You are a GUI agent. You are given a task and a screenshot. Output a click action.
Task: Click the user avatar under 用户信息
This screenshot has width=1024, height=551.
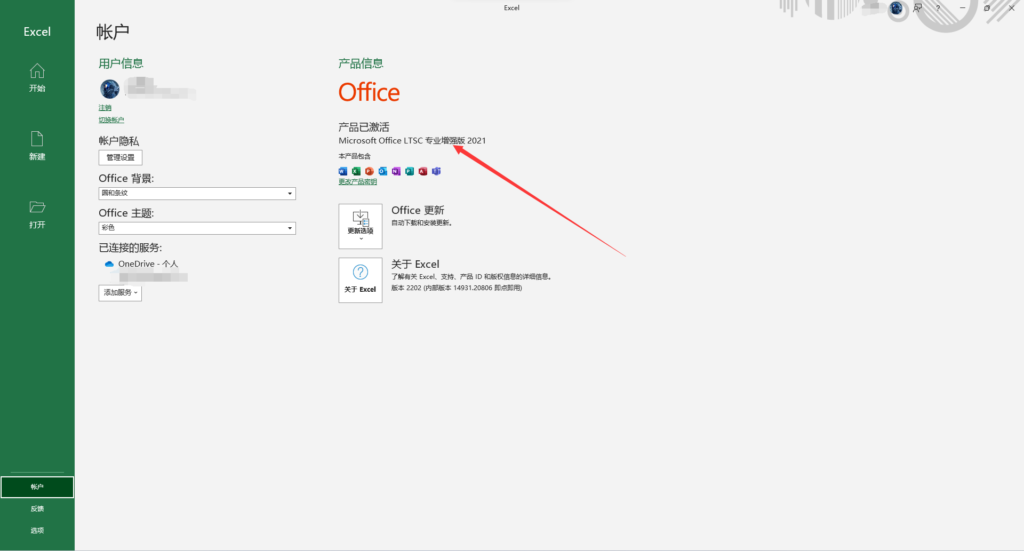110,88
